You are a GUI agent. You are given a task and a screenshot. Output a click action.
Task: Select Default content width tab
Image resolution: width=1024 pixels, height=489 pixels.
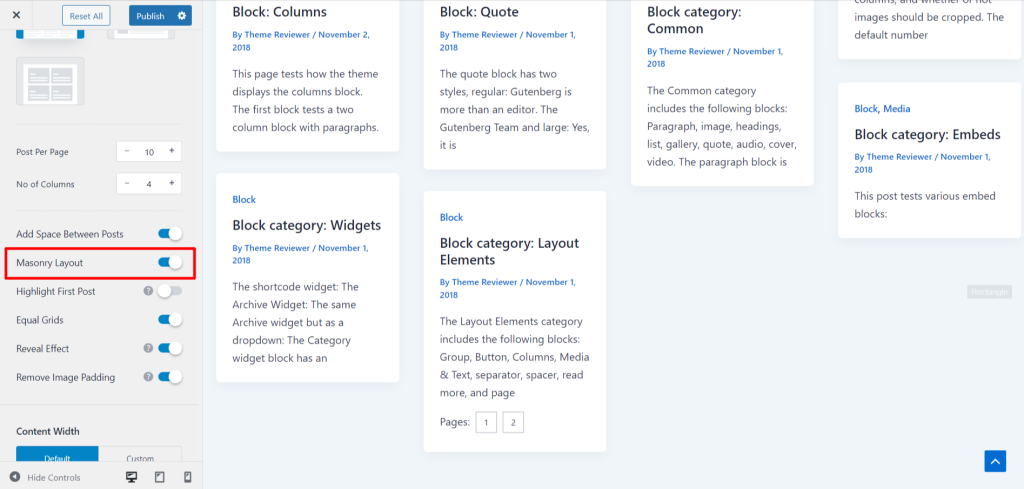tap(57, 458)
